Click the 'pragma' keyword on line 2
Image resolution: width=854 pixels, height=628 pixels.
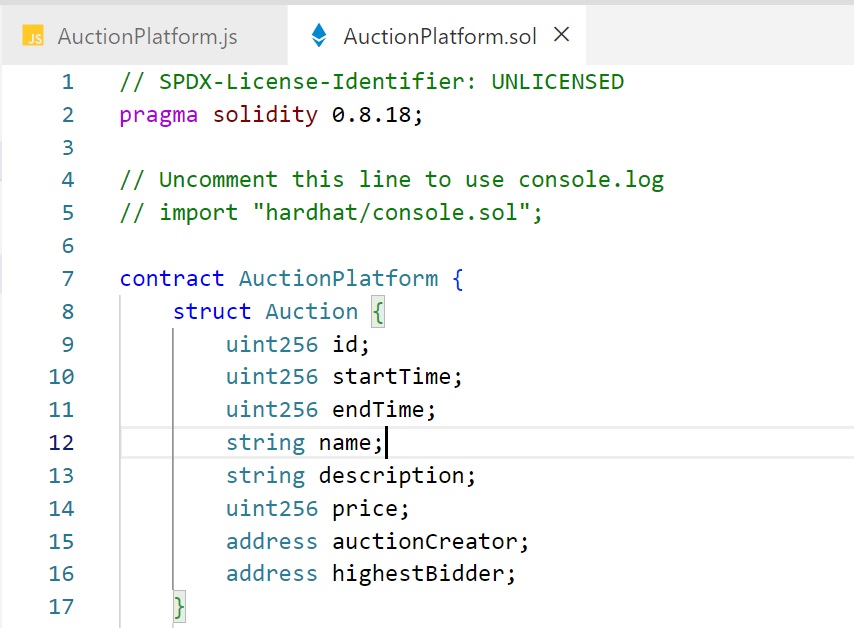[x=159, y=115]
